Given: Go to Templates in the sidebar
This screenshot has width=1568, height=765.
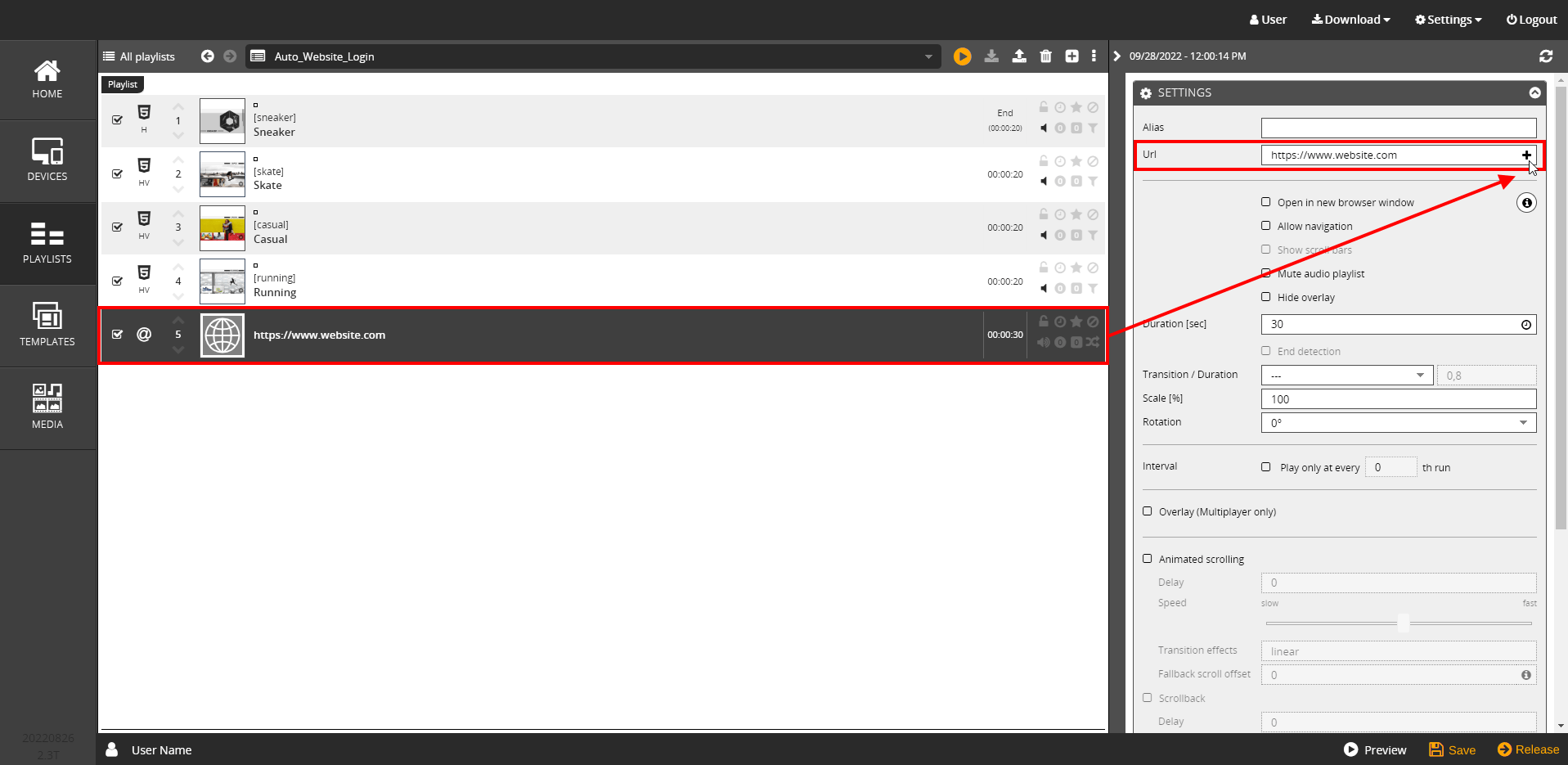Looking at the screenshot, I should click(47, 325).
